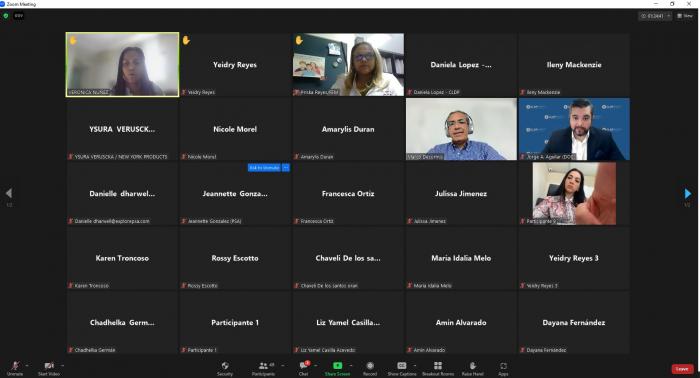This screenshot has width=700, height=378.
Task: Expand share options arrow beside Share Screen
Action: click(x=351, y=366)
